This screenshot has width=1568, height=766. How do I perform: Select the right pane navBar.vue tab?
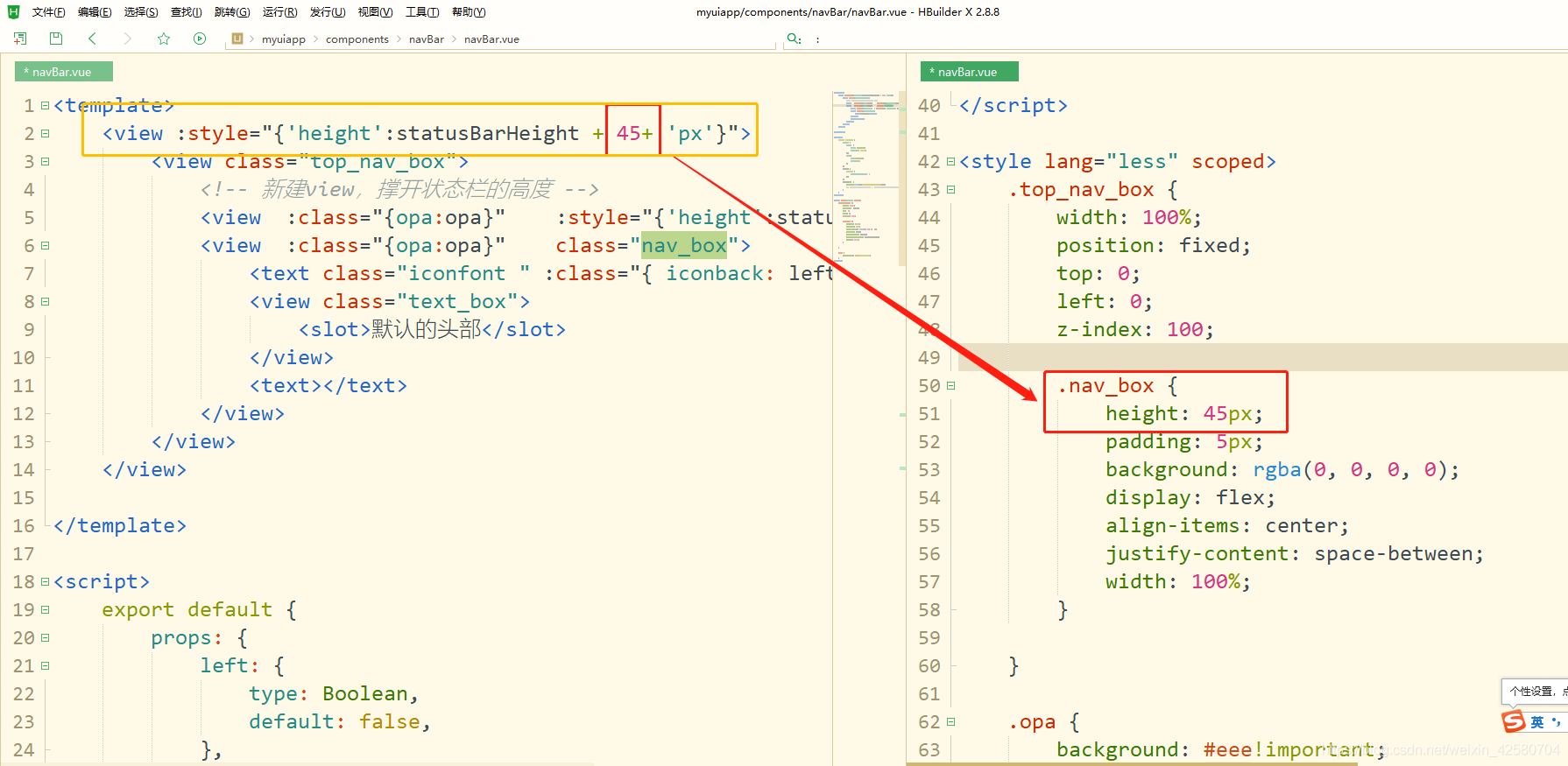pos(969,72)
